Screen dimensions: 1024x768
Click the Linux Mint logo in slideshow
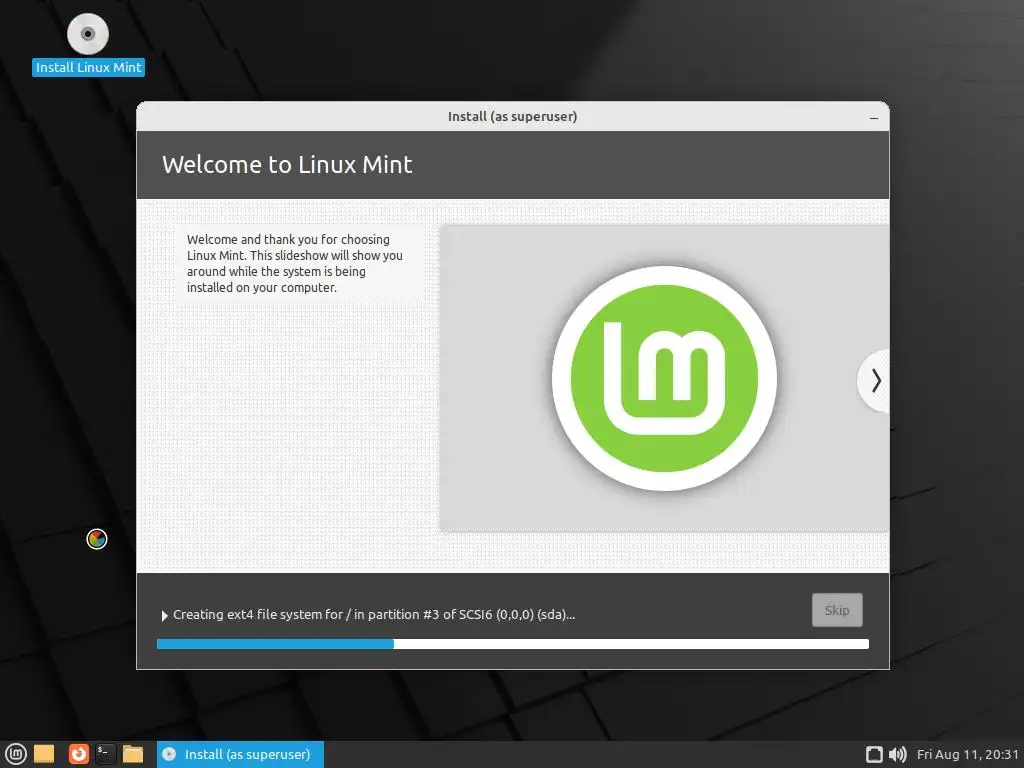pos(664,378)
